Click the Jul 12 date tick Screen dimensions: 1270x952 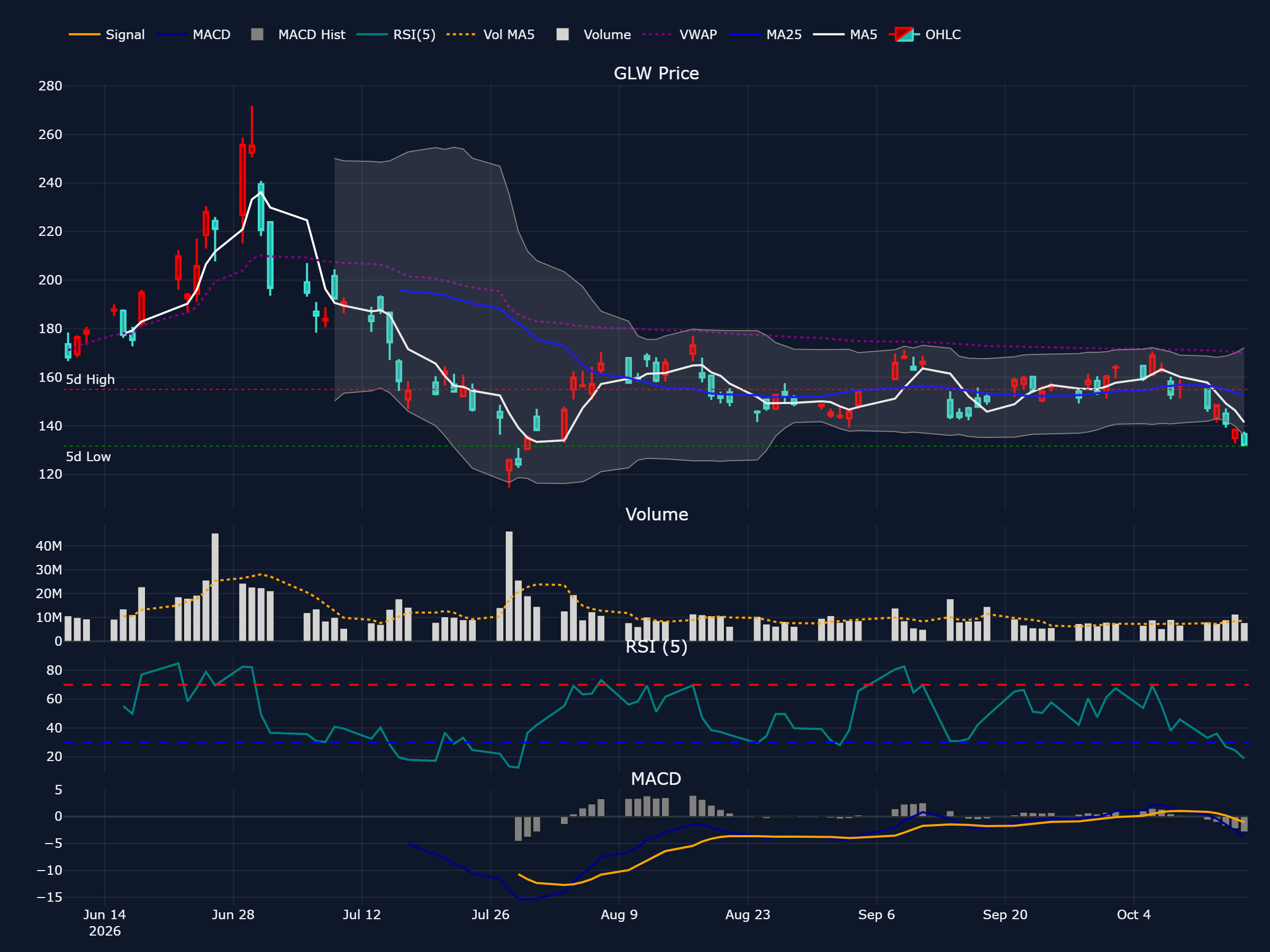coord(362,914)
